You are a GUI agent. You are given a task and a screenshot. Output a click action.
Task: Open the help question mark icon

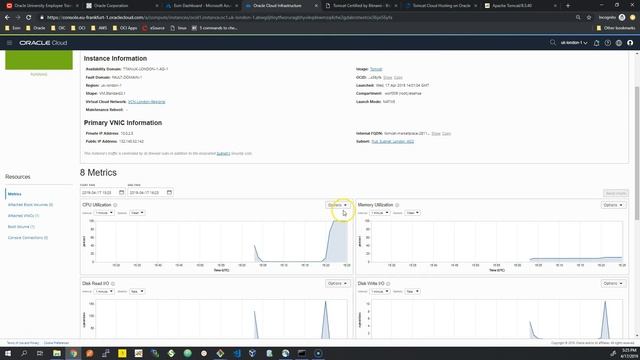coord(608,43)
